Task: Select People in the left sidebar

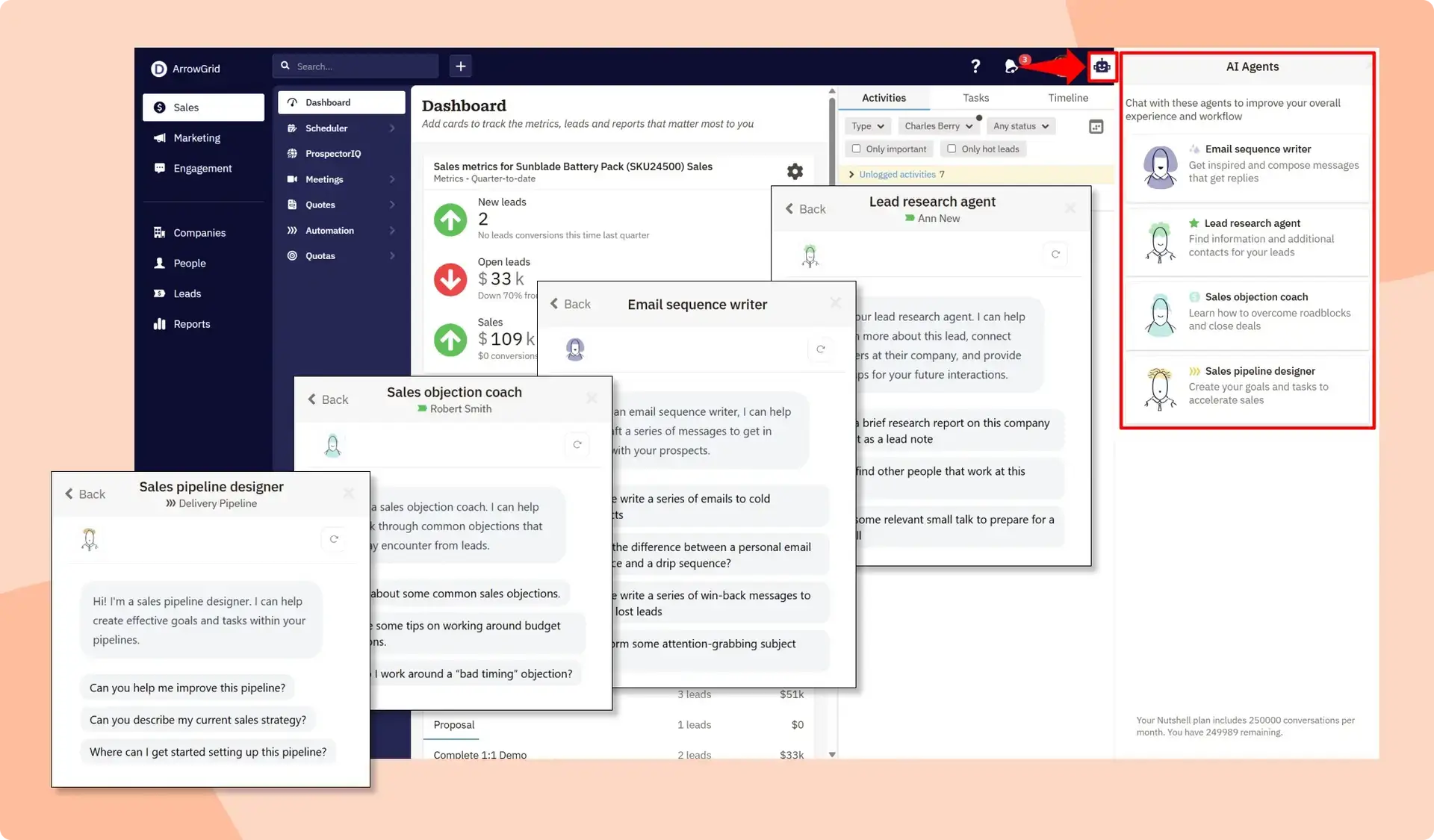Action: [189, 263]
